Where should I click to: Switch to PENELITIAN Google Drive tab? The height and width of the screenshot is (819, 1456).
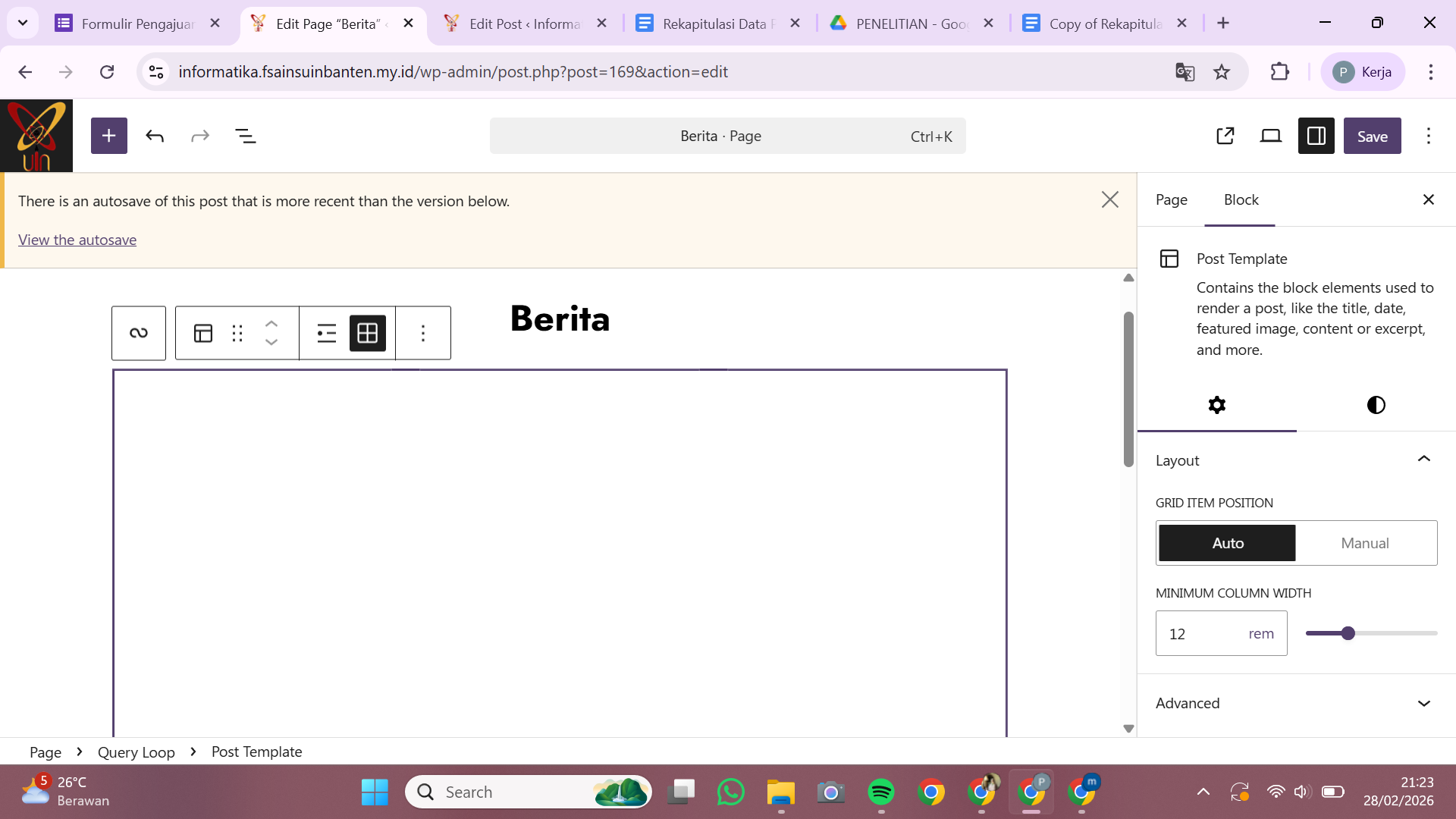(912, 24)
